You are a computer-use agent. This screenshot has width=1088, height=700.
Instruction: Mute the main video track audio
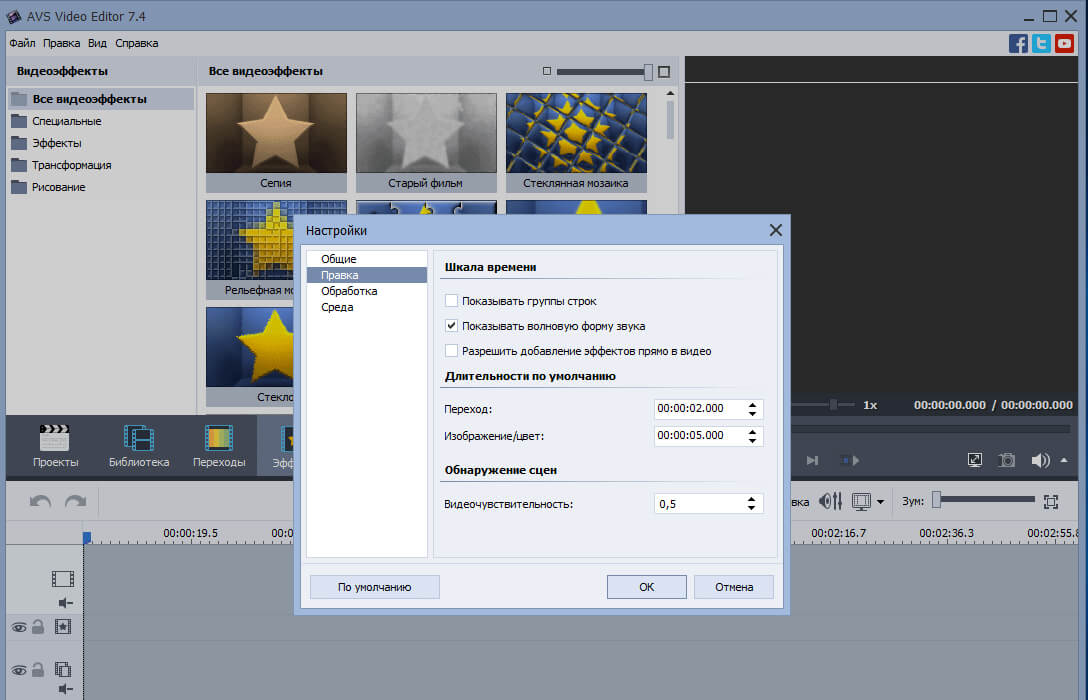click(x=65, y=603)
